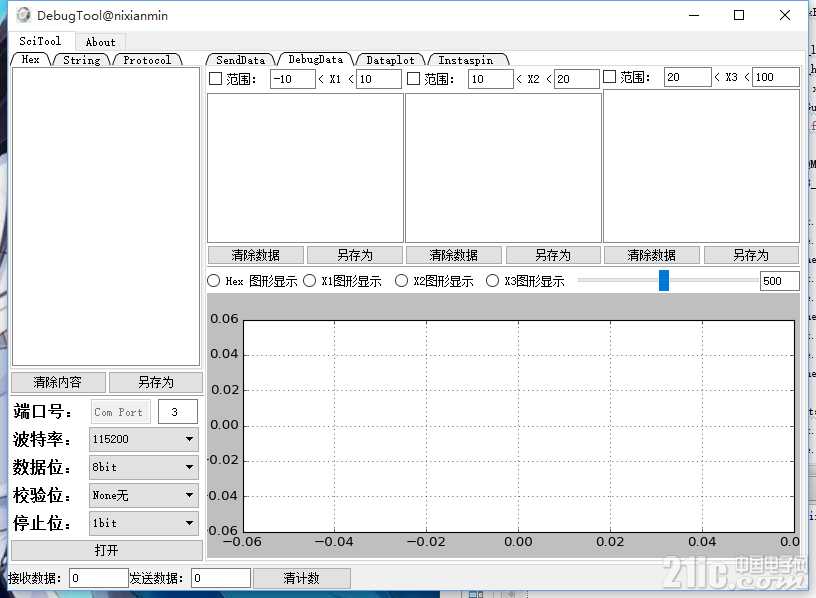Select X1图形显示 radio button
Screen dimensions: 816x598
point(309,281)
